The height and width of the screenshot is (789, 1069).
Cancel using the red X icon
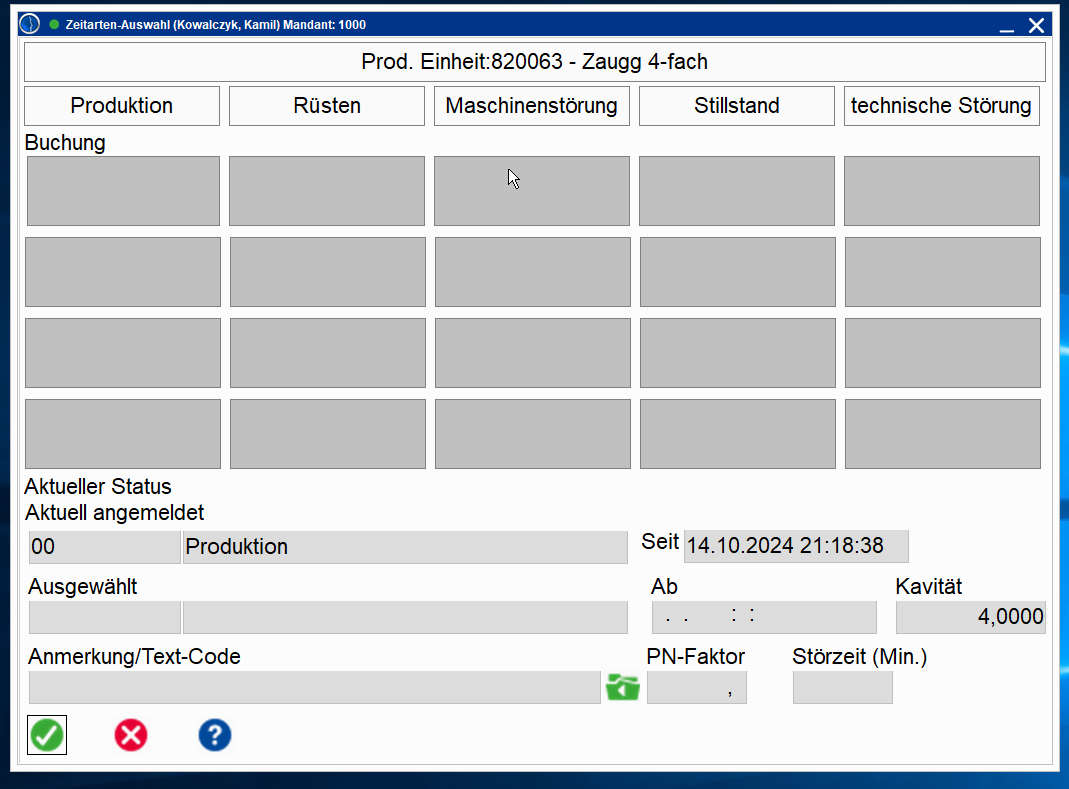click(x=131, y=736)
